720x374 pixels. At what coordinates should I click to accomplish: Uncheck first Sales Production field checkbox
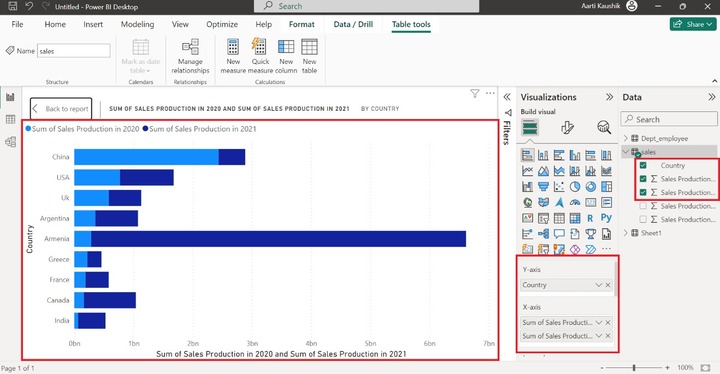tap(643, 179)
